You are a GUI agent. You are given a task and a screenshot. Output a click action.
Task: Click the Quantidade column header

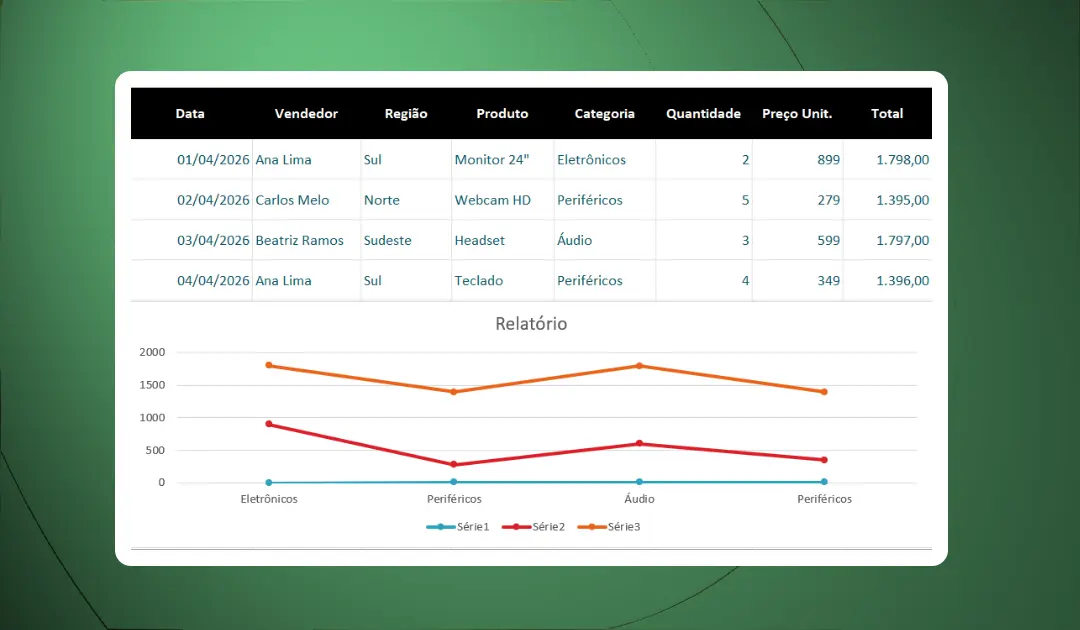(703, 114)
